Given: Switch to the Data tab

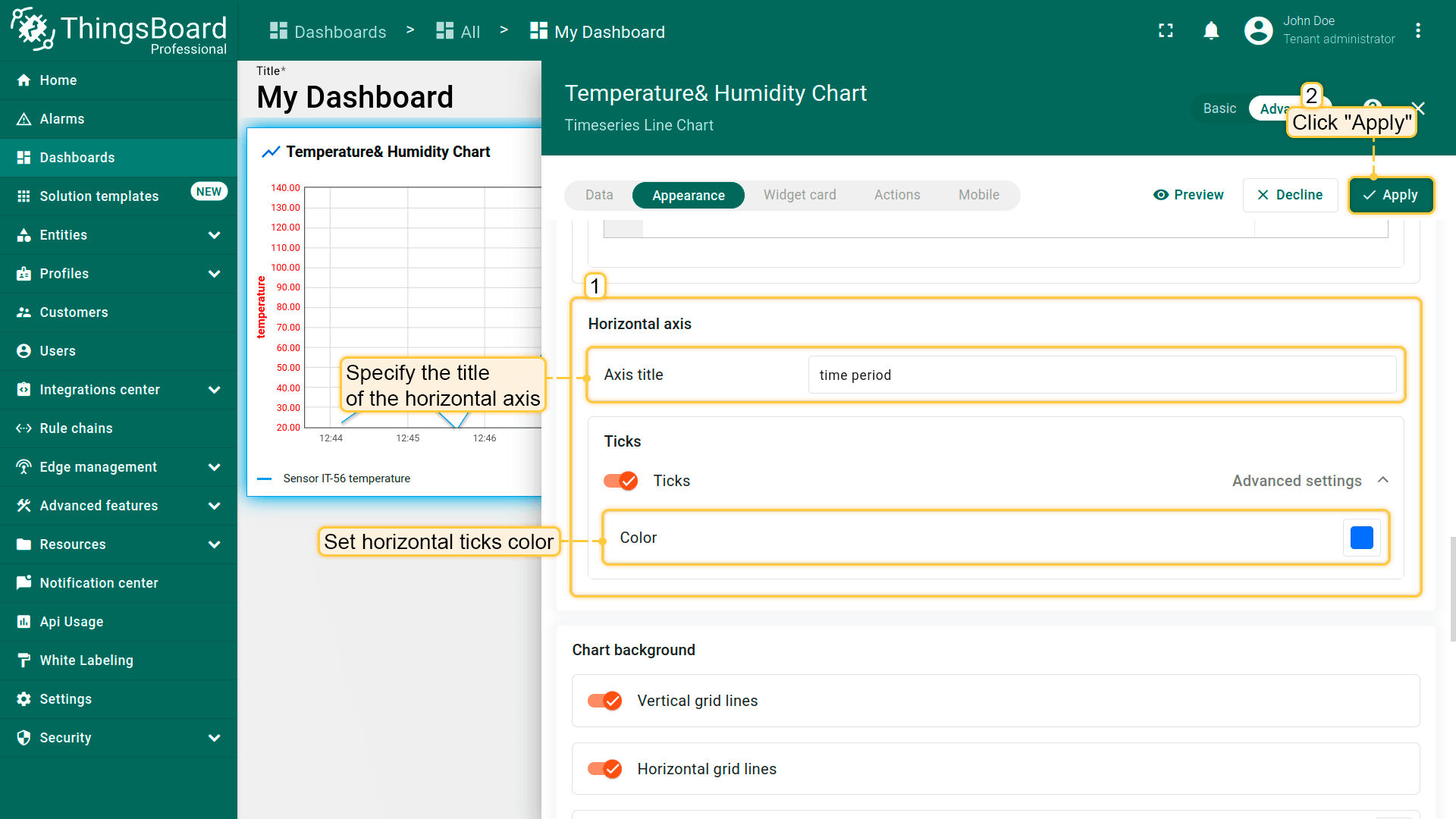Looking at the screenshot, I should tap(598, 195).
